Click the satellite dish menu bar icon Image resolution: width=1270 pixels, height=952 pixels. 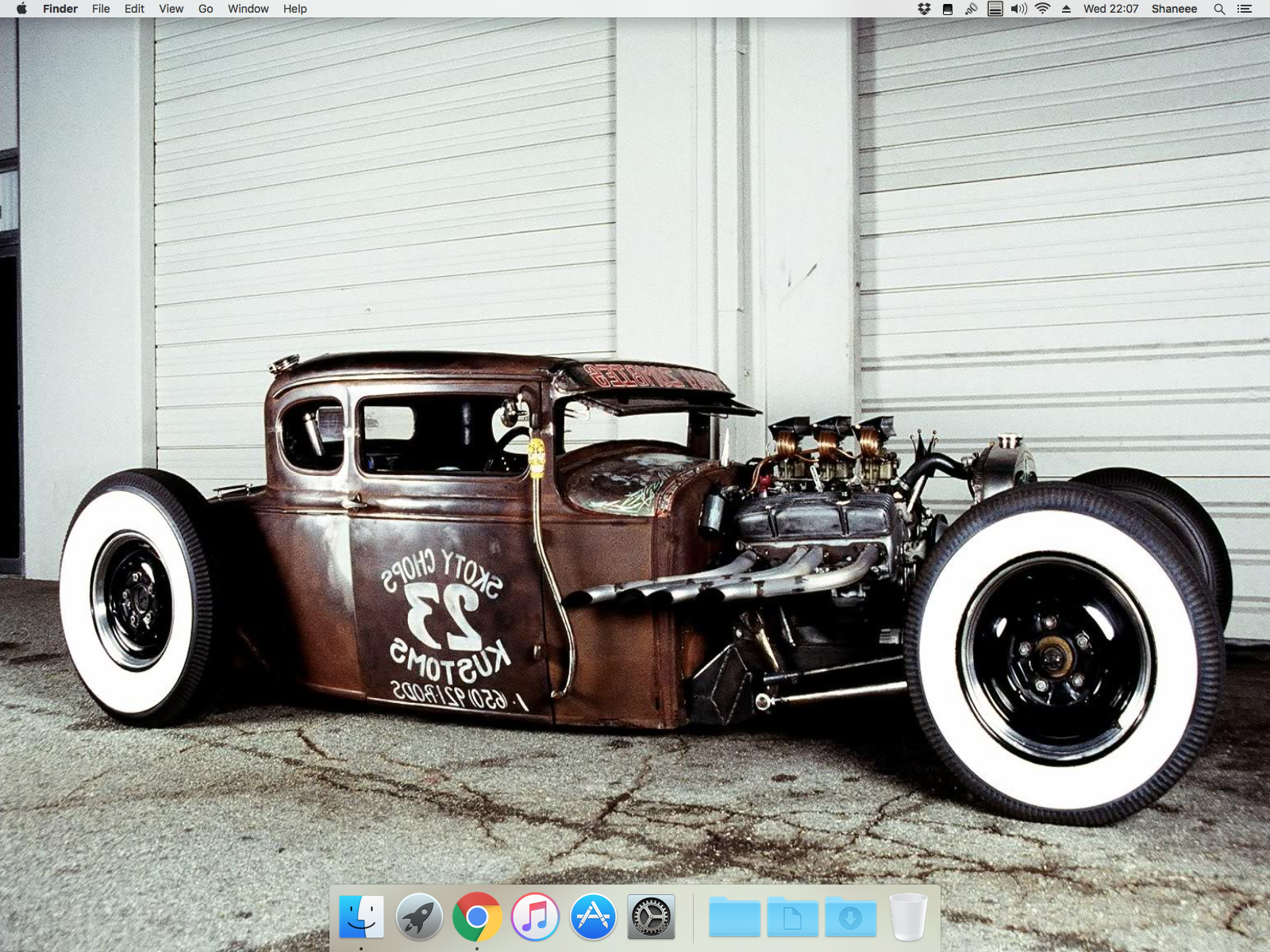coord(971,9)
